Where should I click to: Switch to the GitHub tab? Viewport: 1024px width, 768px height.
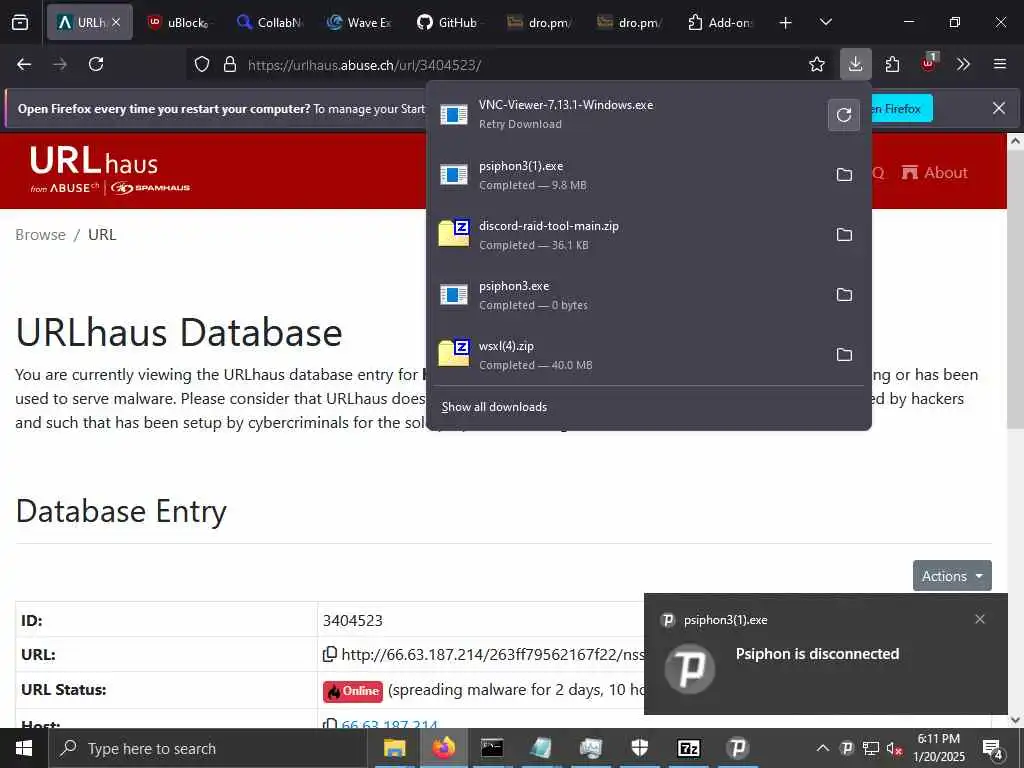pyautogui.click(x=449, y=22)
